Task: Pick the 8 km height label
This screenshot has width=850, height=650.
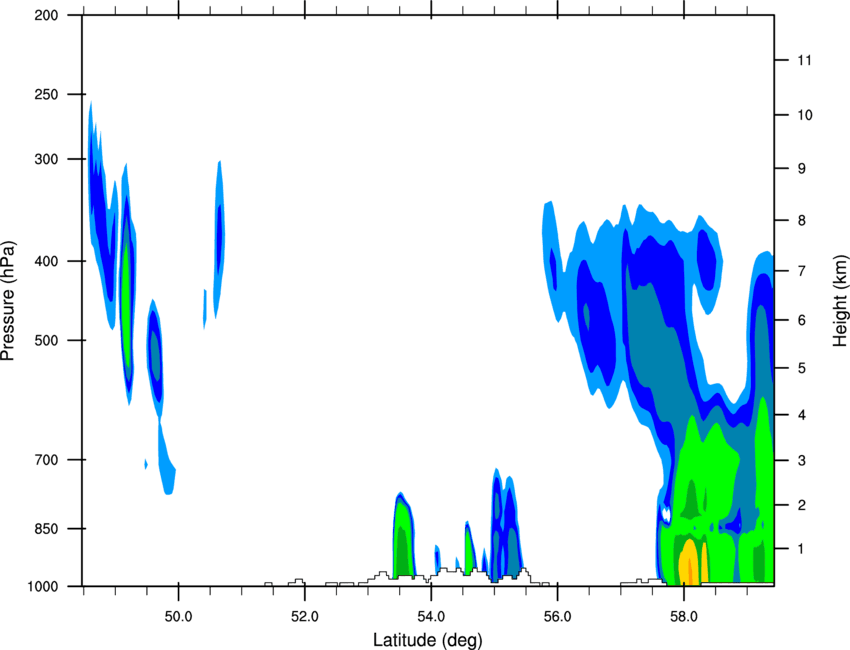Action: 801,221
